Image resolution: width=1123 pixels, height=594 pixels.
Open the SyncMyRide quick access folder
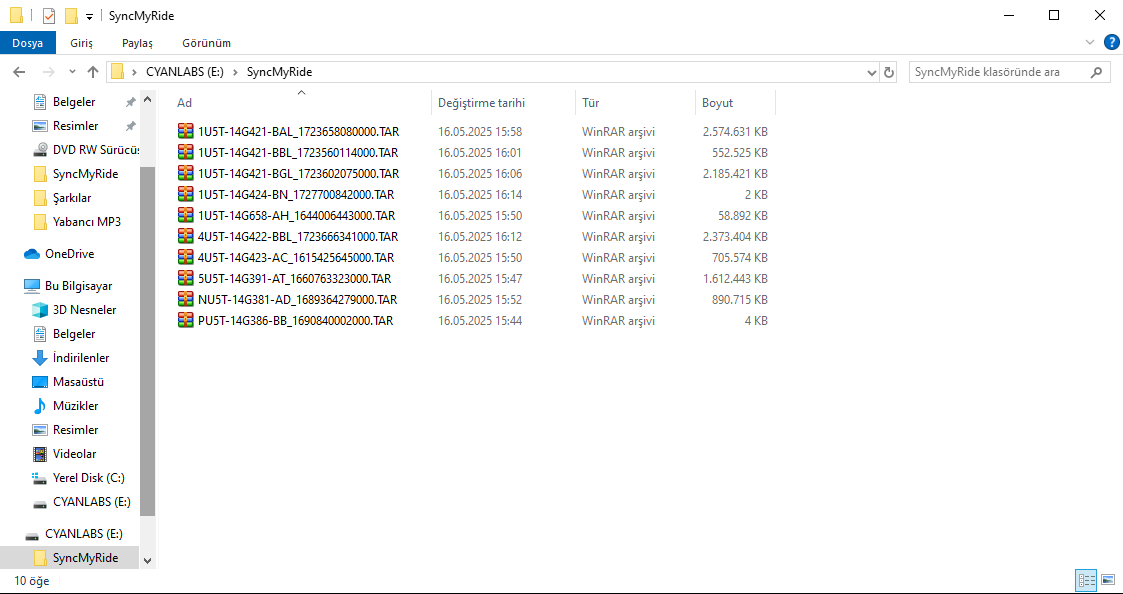(85, 173)
